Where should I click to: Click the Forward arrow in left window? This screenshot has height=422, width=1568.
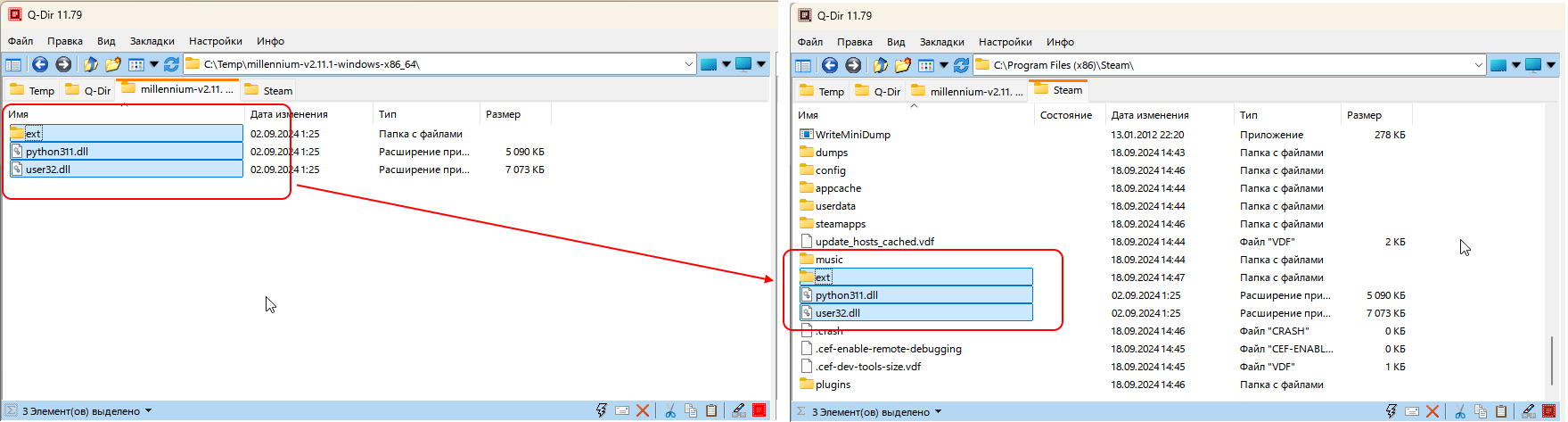pos(63,64)
